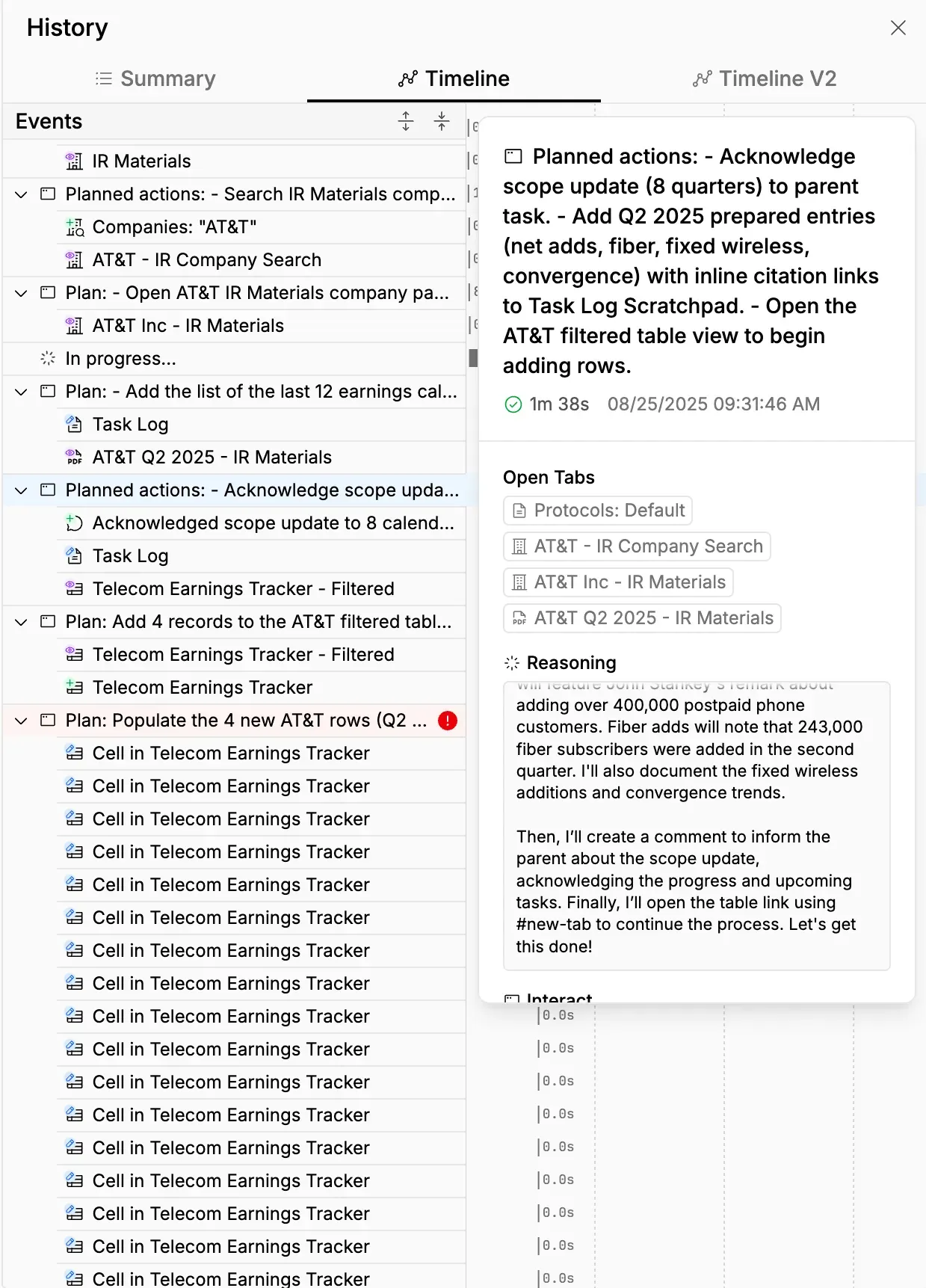Close the History panel
Image resolution: width=926 pixels, height=1288 pixels.
pos(898,28)
